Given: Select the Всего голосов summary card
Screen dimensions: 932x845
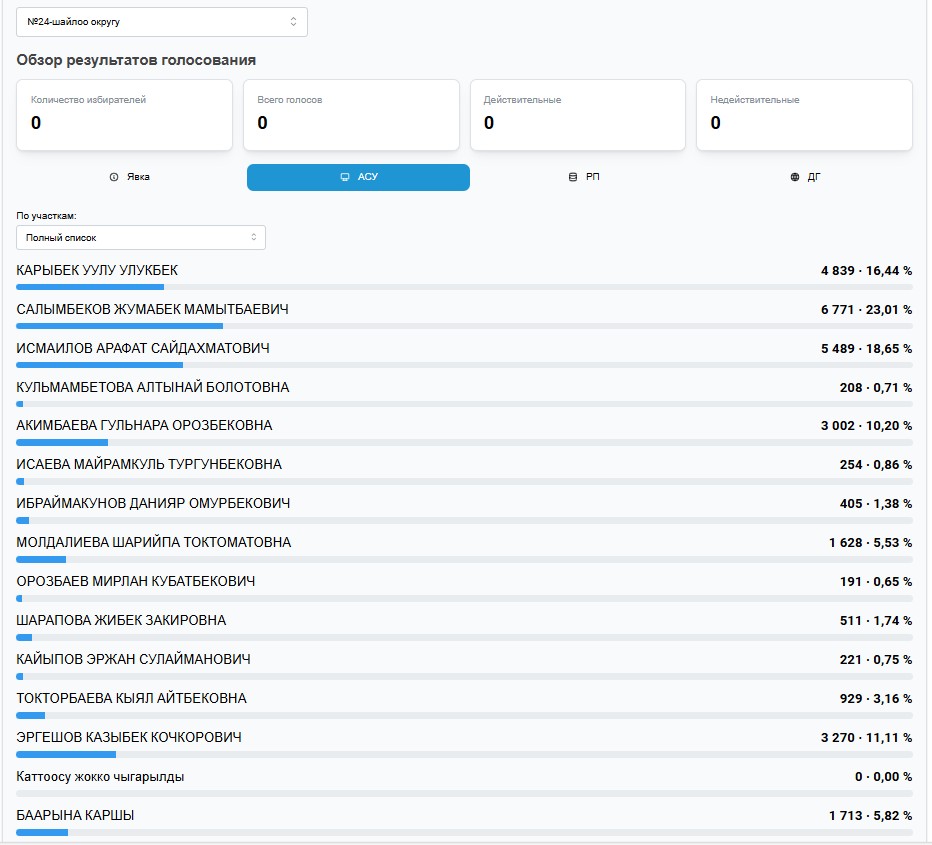Looking at the screenshot, I should click(351, 115).
